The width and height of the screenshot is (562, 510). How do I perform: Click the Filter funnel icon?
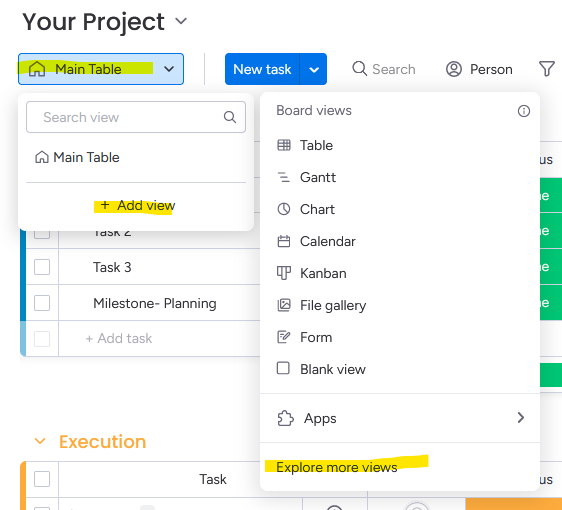click(547, 68)
